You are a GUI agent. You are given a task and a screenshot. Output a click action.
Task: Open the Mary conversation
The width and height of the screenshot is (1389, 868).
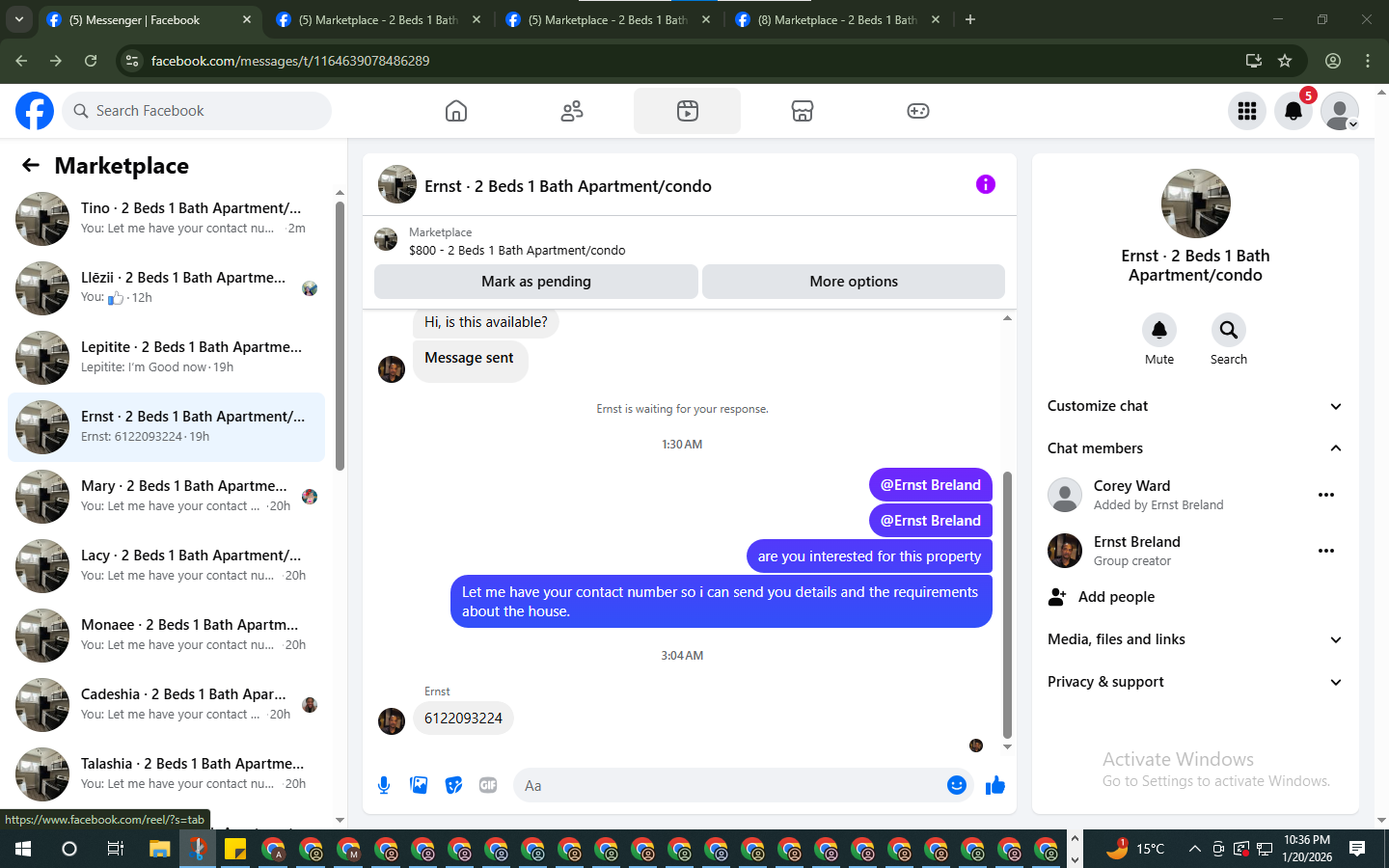[x=166, y=497]
